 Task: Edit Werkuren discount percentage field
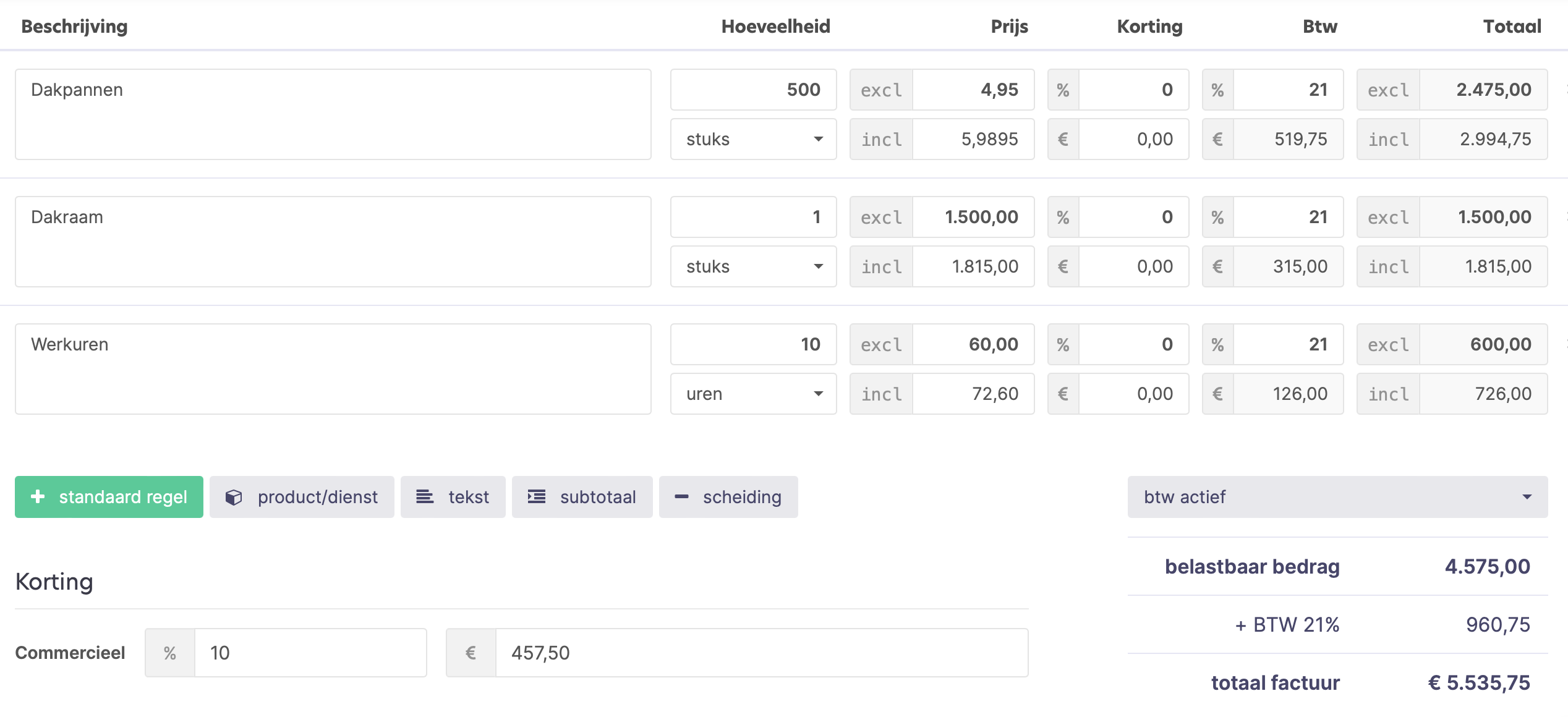tap(1134, 345)
